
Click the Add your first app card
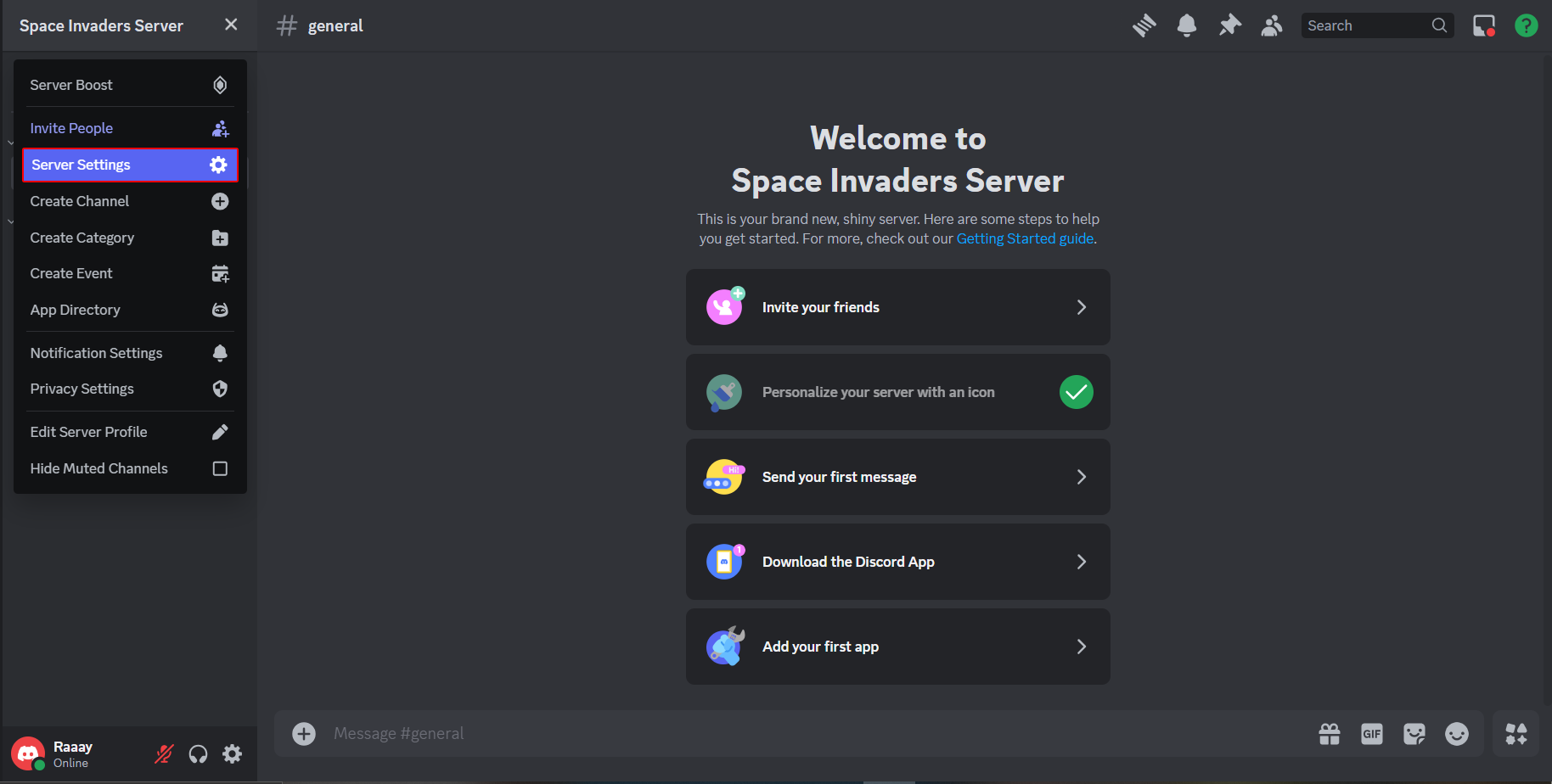point(898,647)
